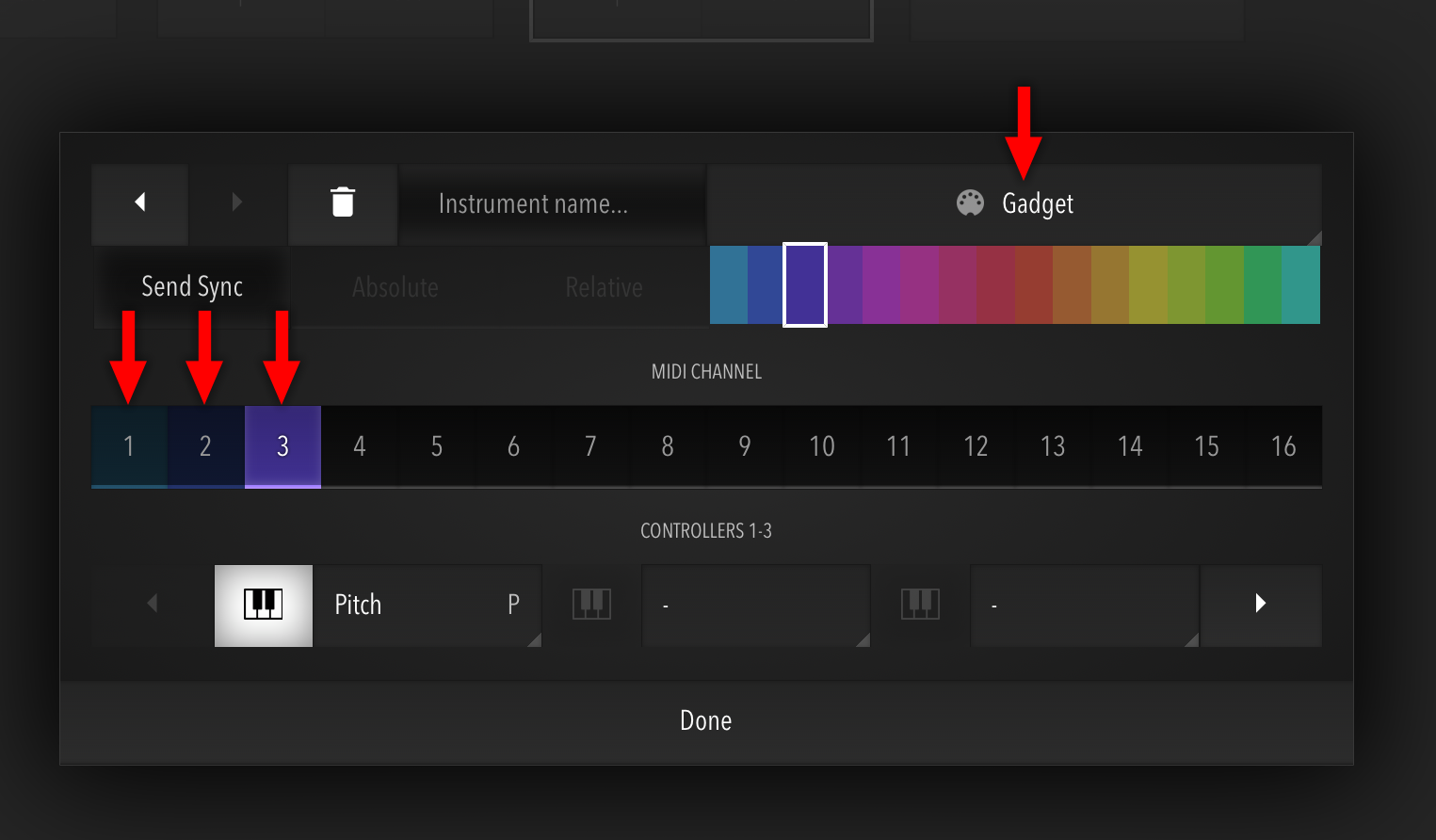Viewport: 1436px width, 840px height.
Task: Pick the ninth swatch in the color strip
Action: point(1034,285)
